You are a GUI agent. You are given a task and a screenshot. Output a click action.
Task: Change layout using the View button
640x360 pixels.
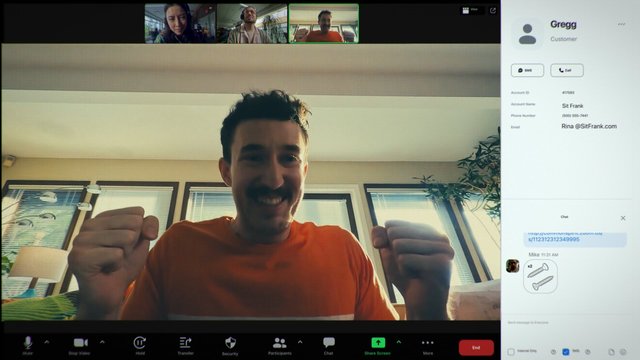[x=471, y=10]
